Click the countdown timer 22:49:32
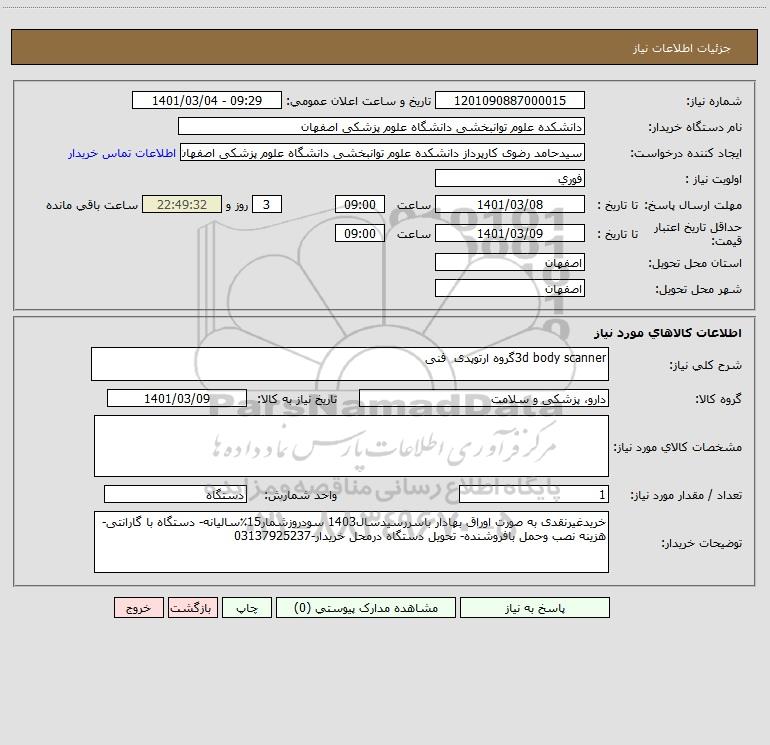770x745 pixels. (182, 204)
